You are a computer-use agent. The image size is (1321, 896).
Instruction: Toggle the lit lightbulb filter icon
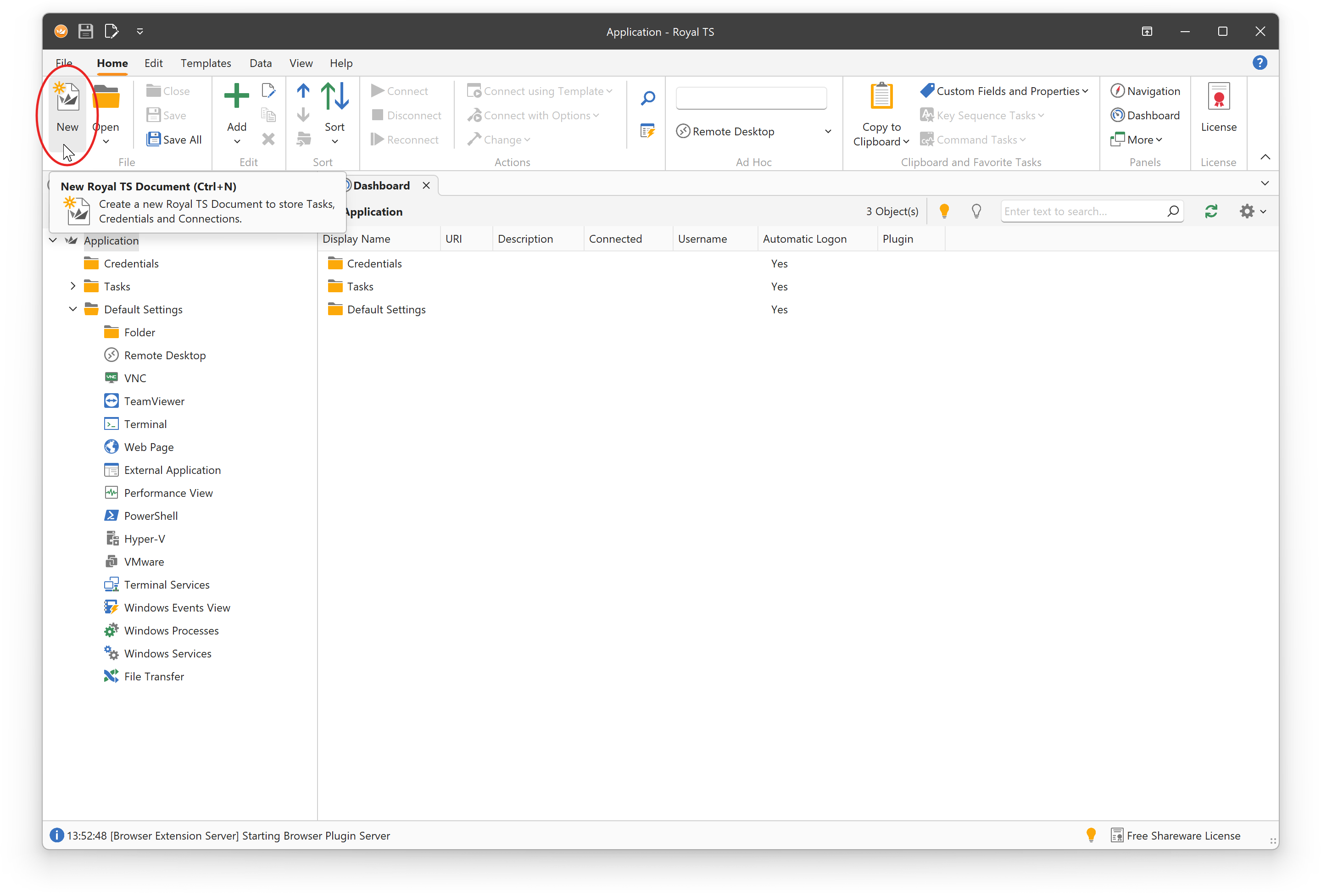(944, 211)
